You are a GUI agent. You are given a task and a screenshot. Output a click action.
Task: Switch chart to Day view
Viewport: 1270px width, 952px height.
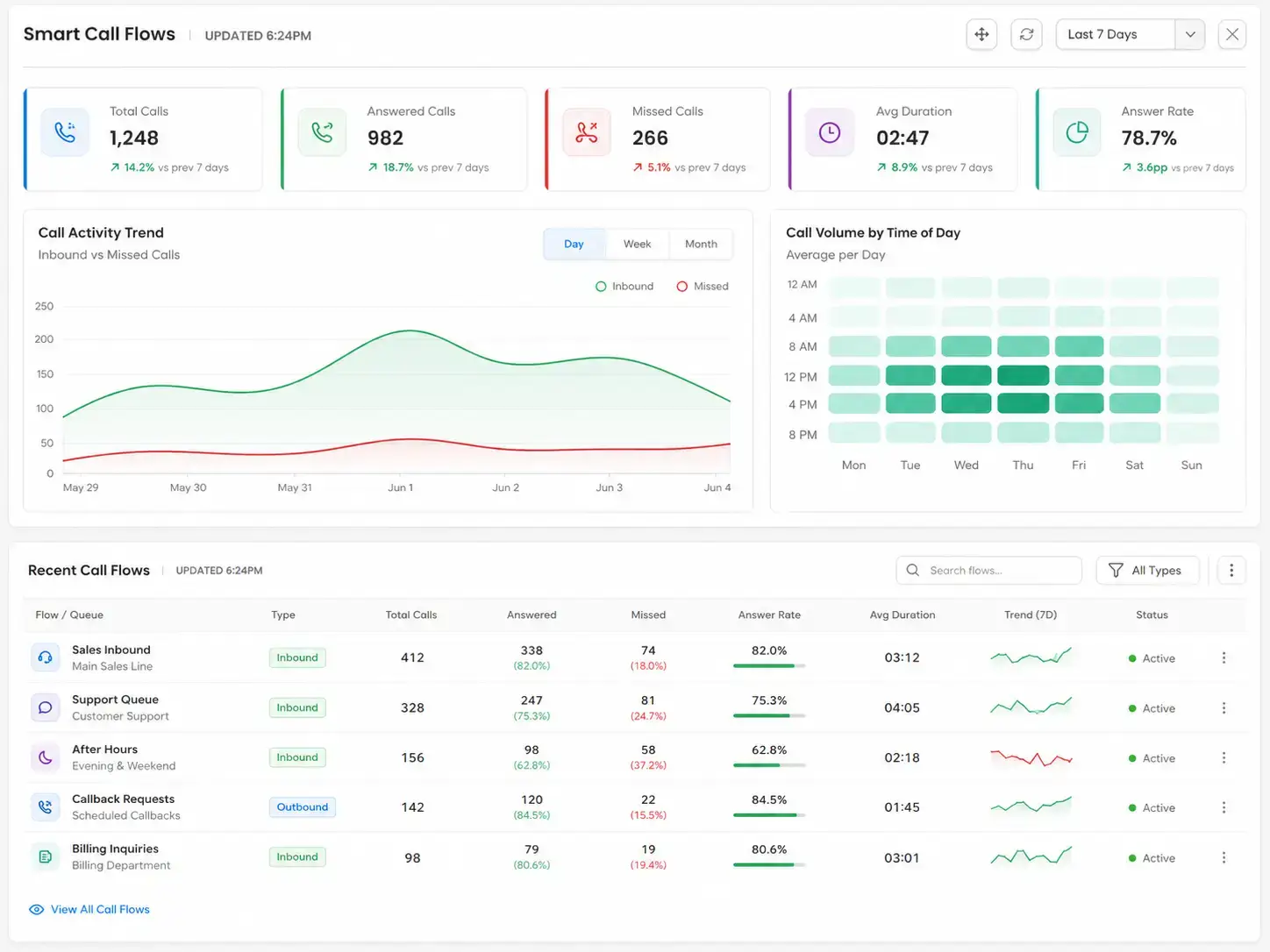point(574,244)
